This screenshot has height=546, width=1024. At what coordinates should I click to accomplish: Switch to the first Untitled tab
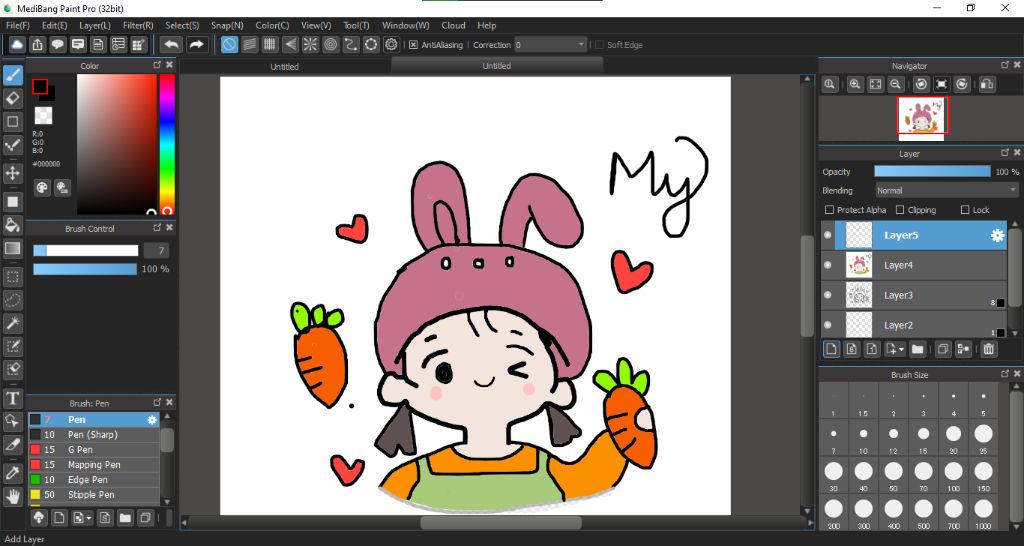[285, 67]
